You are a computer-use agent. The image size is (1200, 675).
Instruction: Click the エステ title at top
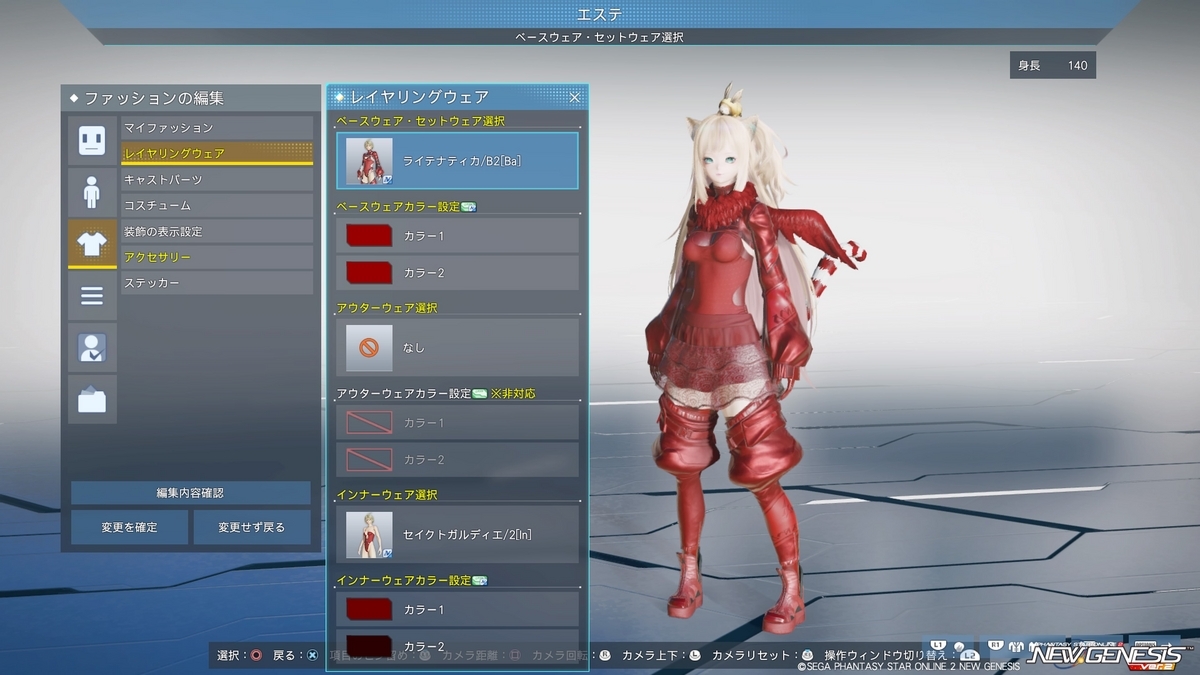coord(600,14)
